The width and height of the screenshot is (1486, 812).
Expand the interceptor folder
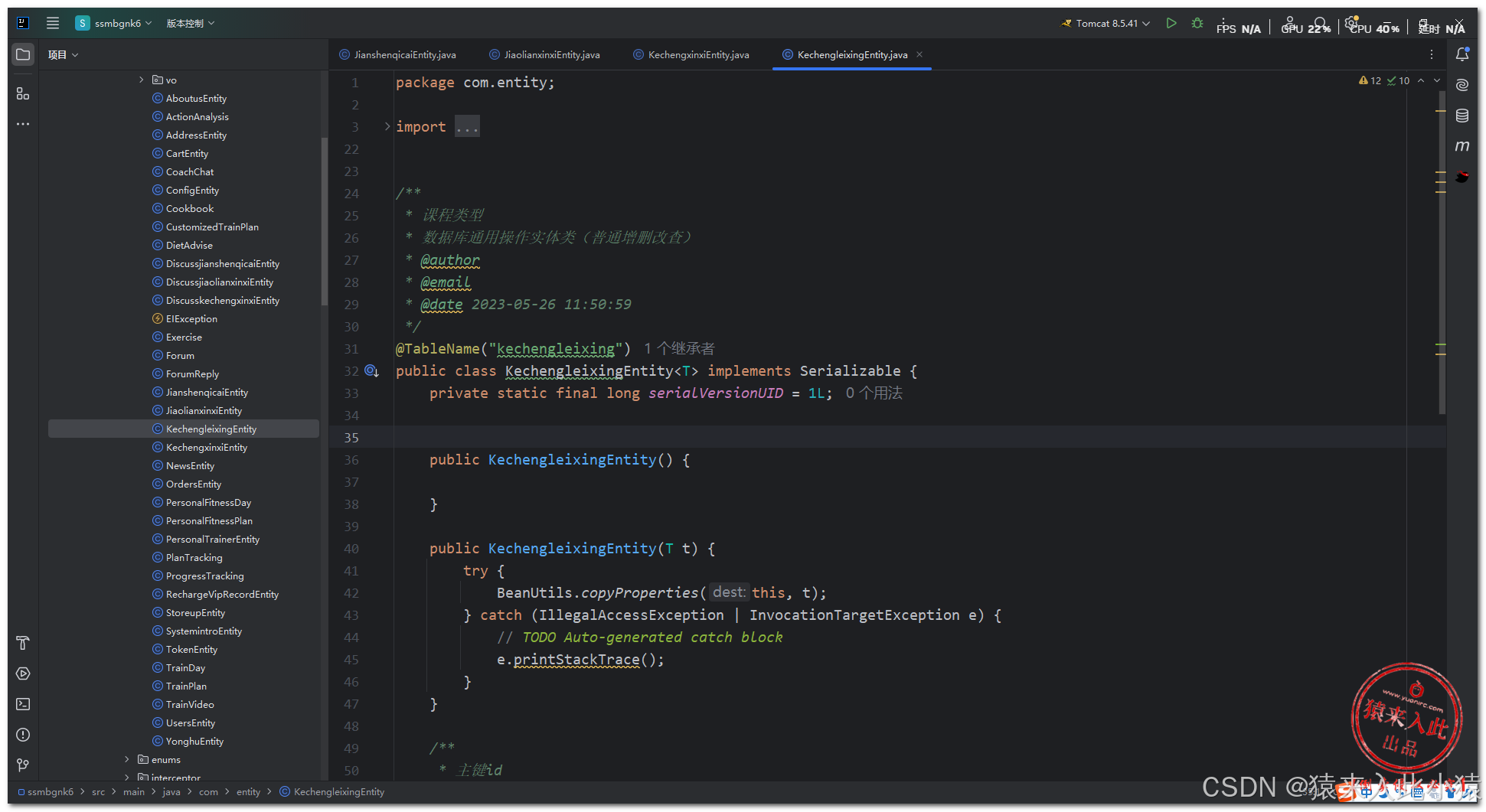pyautogui.click(x=127, y=777)
